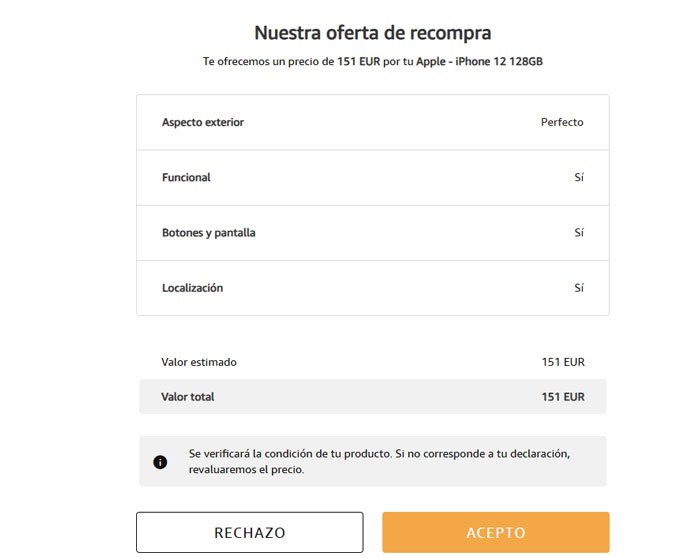Click the "Valor total" label
The height and width of the screenshot is (558, 700).
pos(188,397)
